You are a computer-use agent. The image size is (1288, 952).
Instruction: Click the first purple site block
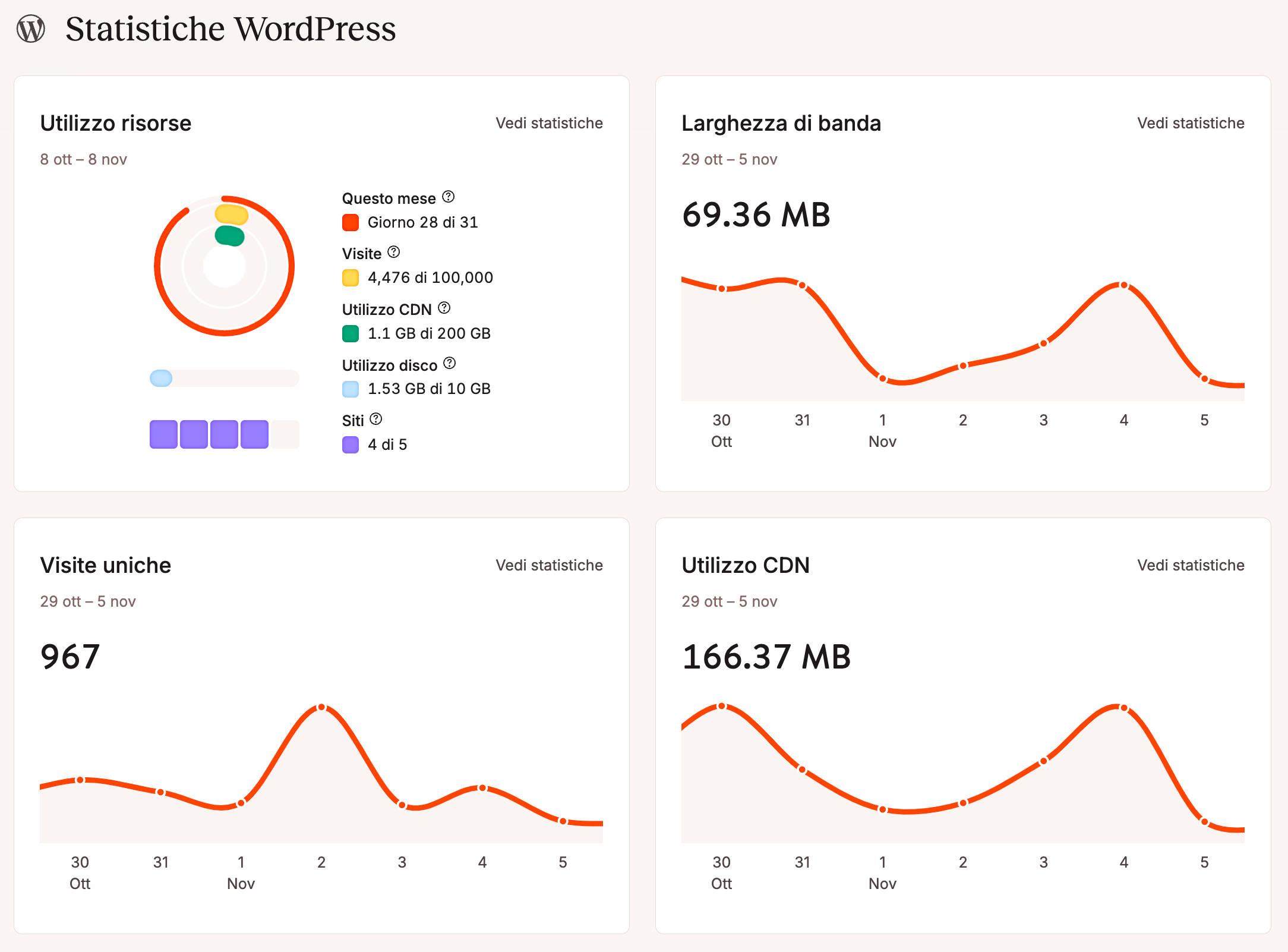click(x=163, y=434)
